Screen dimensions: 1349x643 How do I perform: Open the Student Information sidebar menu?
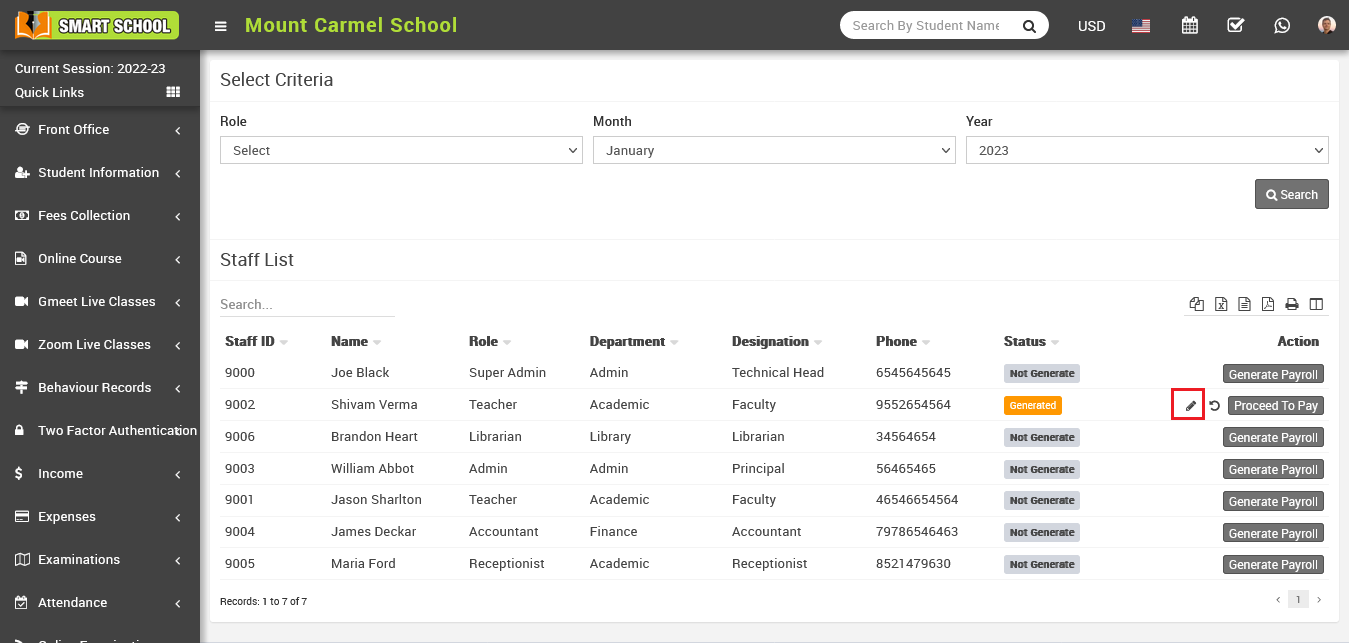[x=98, y=173]
